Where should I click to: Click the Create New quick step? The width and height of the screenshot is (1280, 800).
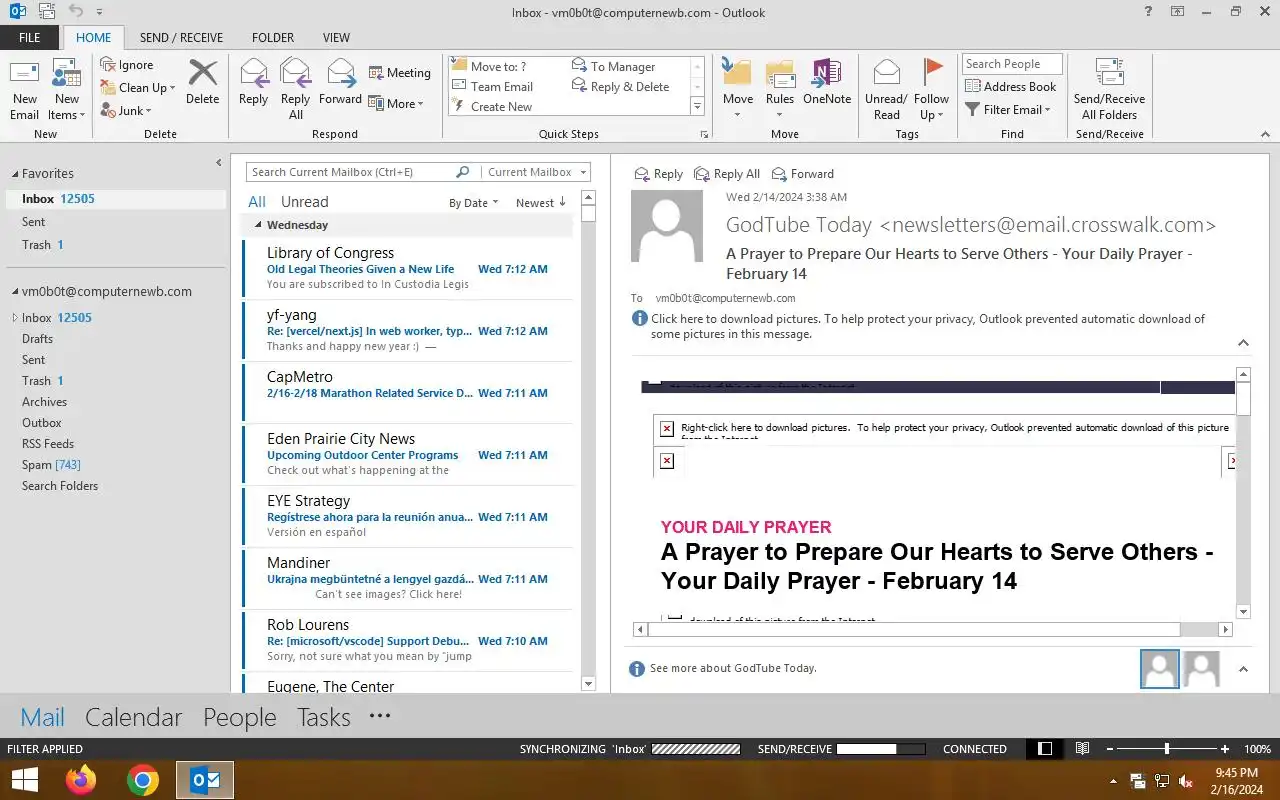point(492,107)
